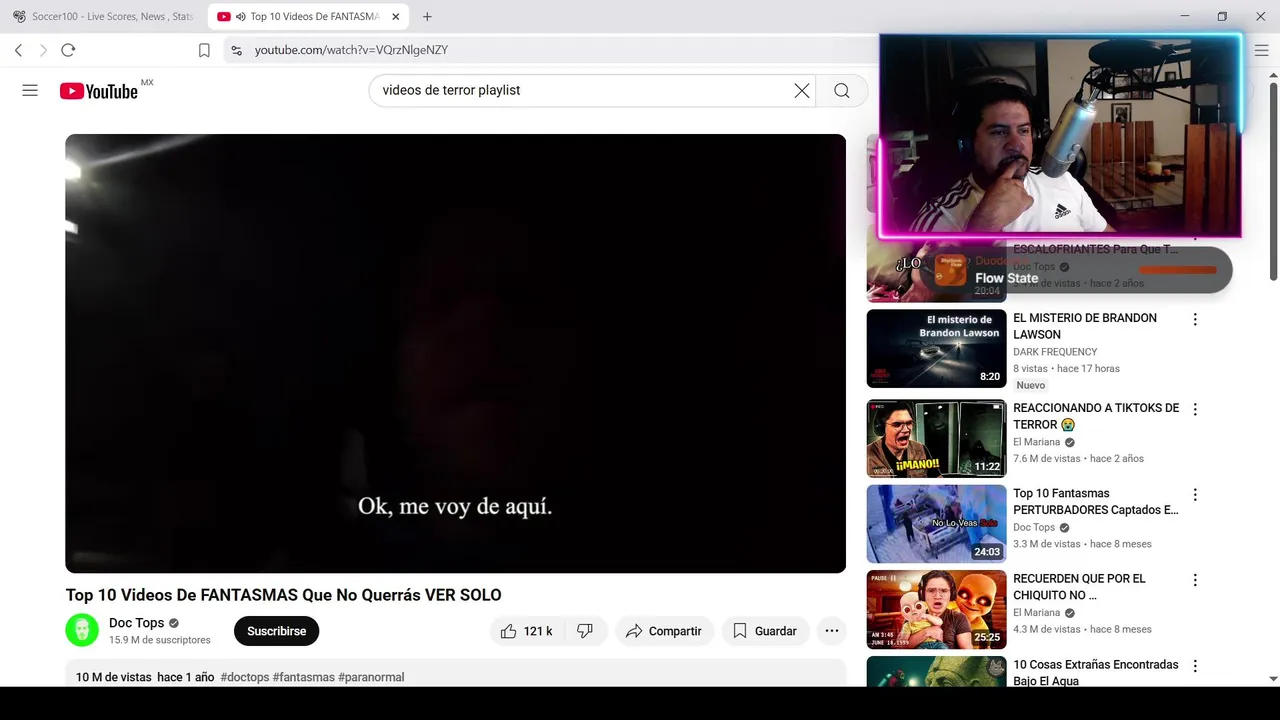Save the video with Guardar

(x=765, y=631)
